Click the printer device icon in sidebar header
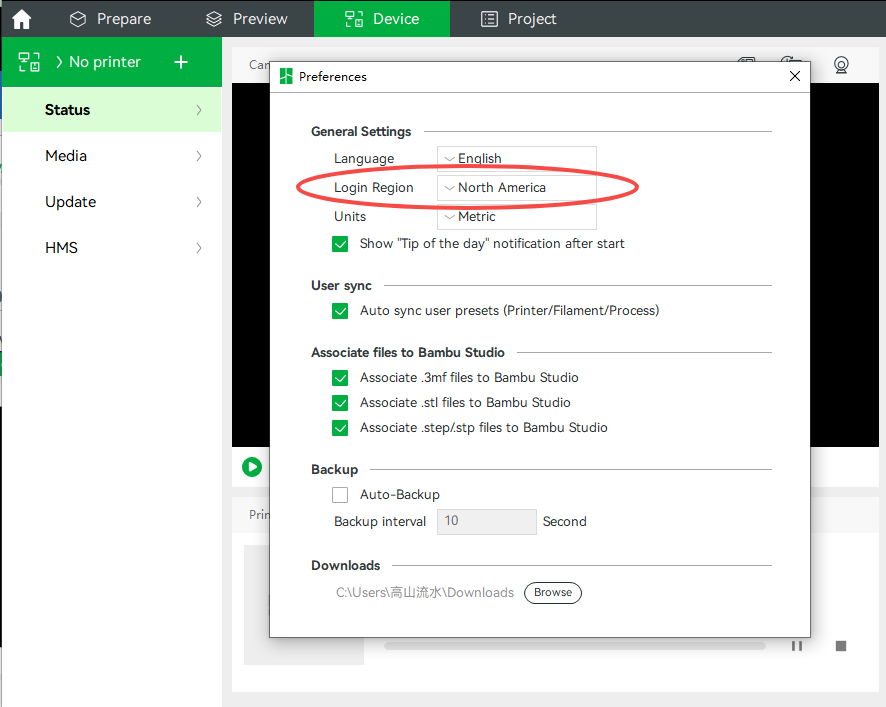Viewport: 886px width, 707px height. [29, 62]
